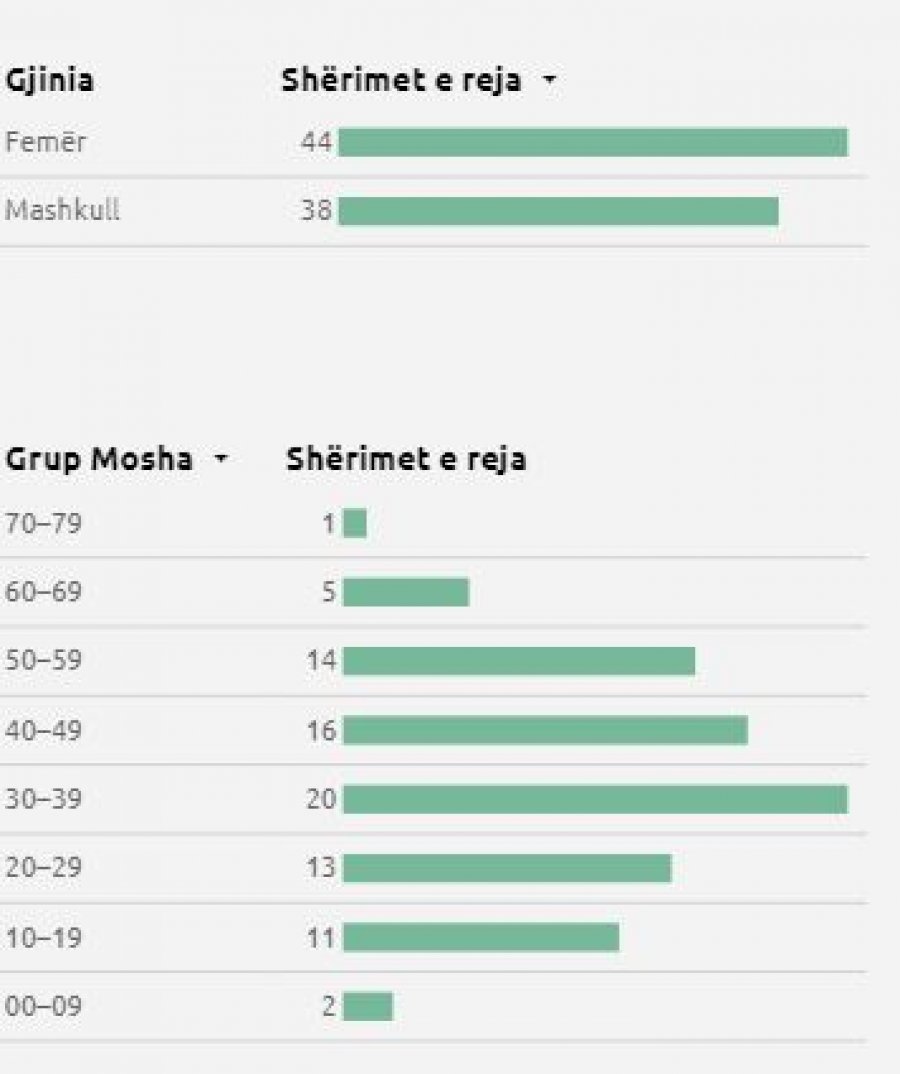
Task: Select the 00–09 age group label
Action: click(43, 1006)
